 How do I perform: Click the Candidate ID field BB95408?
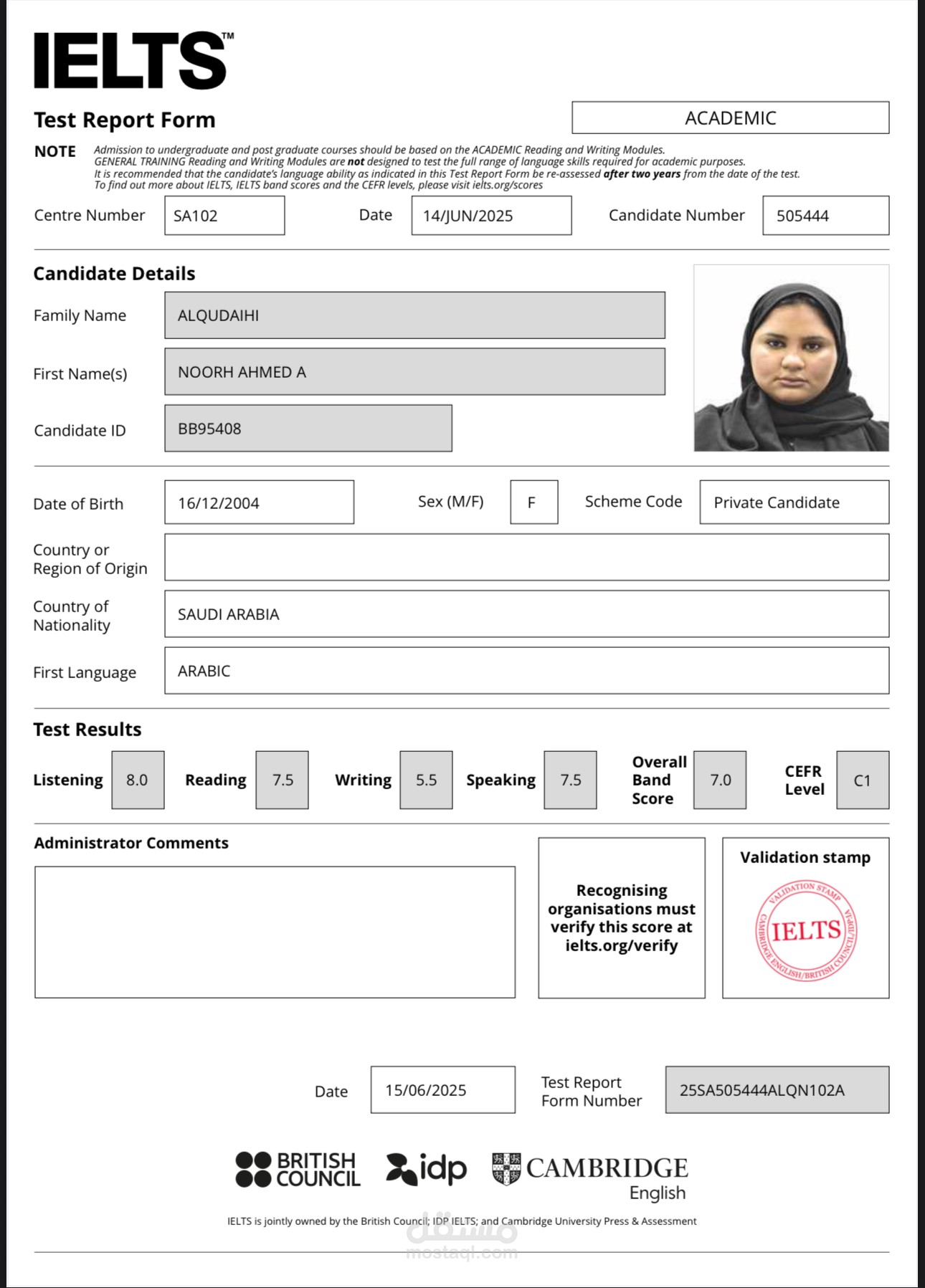click(308, 428)
